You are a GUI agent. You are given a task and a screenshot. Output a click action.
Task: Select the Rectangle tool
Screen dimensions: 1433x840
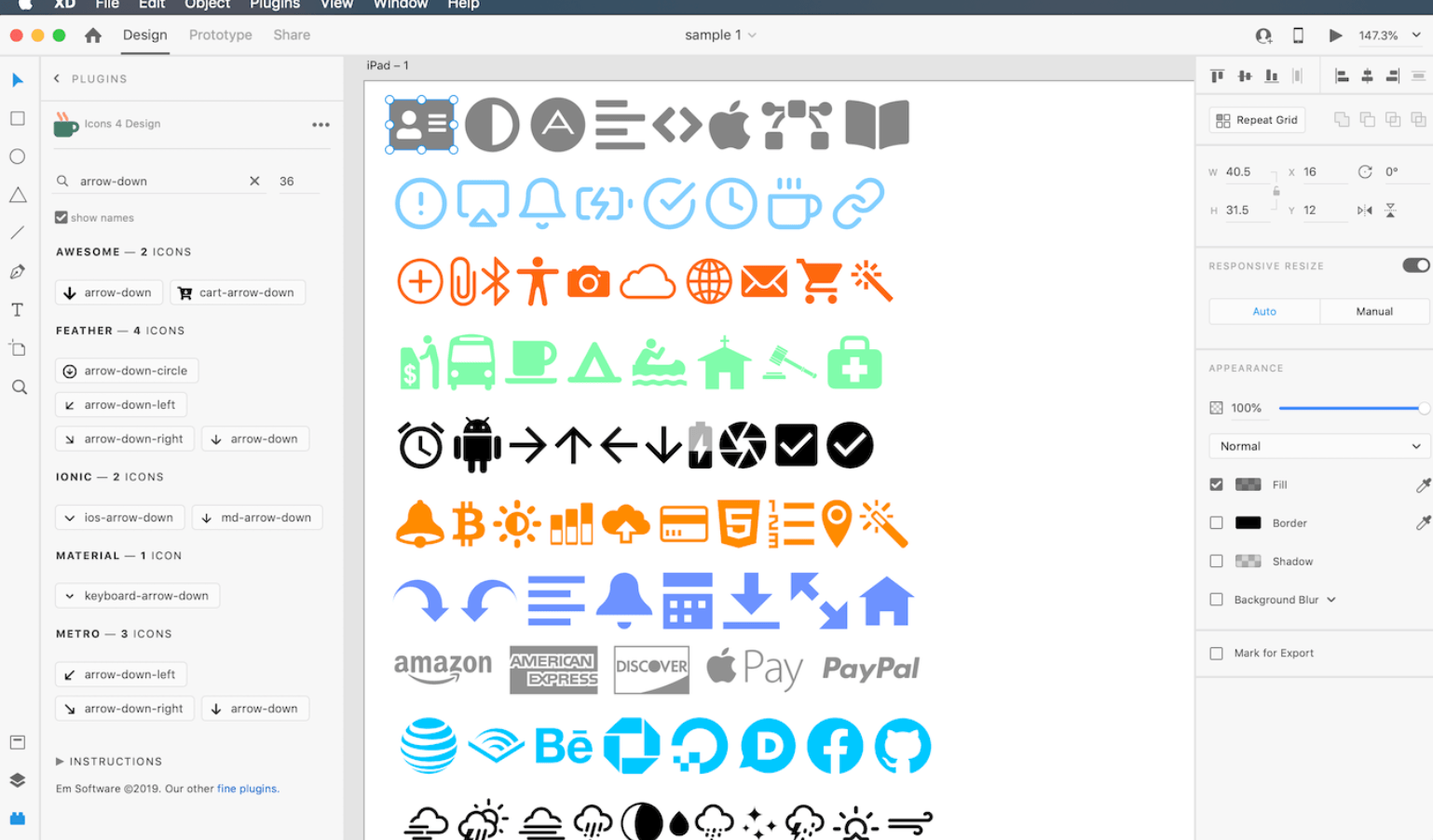[17, 118]
